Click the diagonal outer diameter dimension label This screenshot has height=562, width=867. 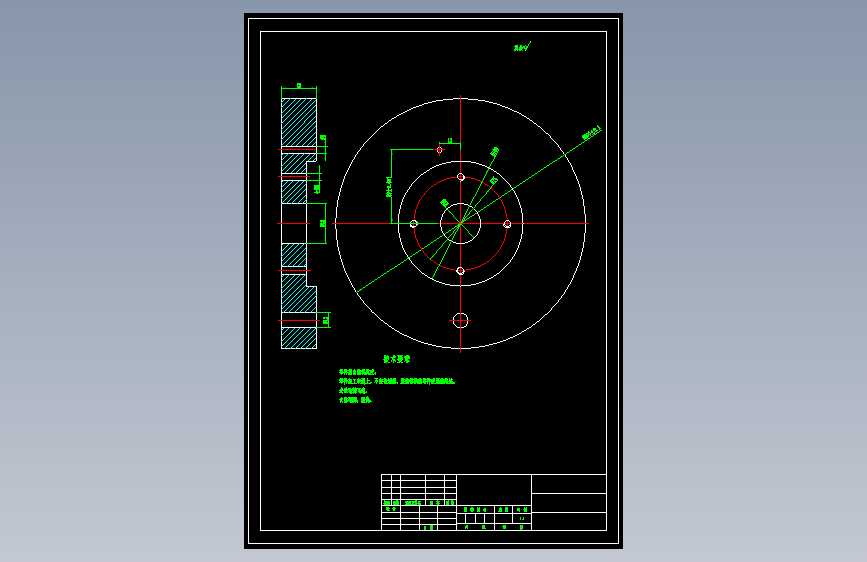coord(591,133)
